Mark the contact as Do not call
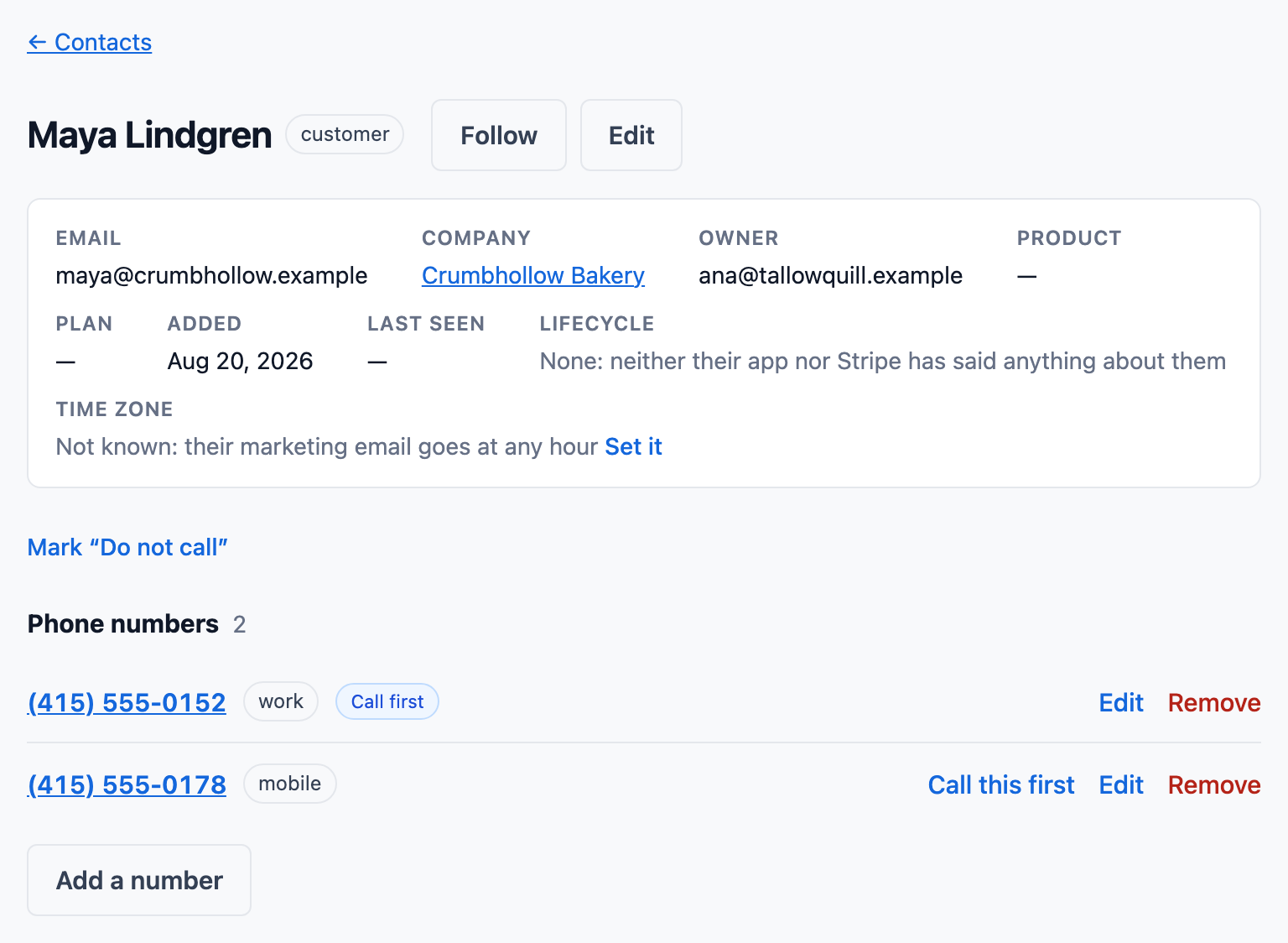This screenshot has height=943, width=1288. coord(127,547)
